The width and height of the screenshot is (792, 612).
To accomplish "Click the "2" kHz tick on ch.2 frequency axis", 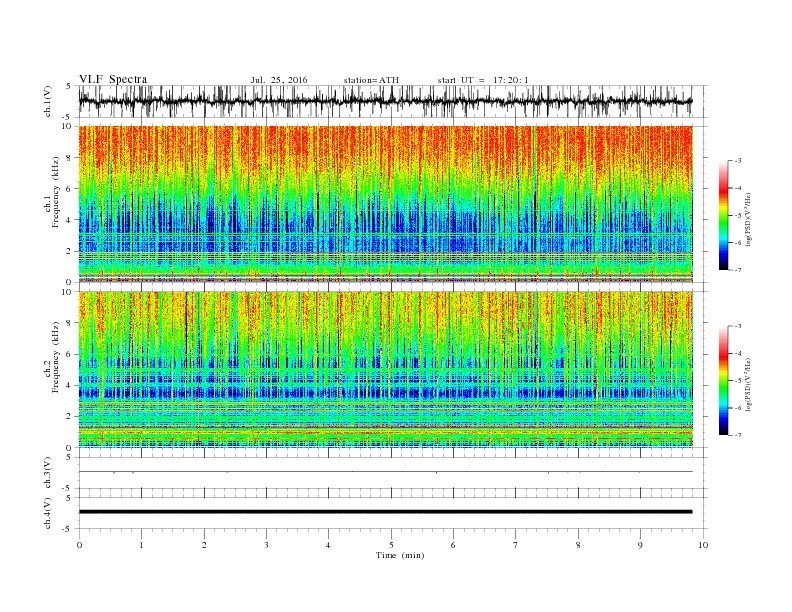I will [69, 417].
